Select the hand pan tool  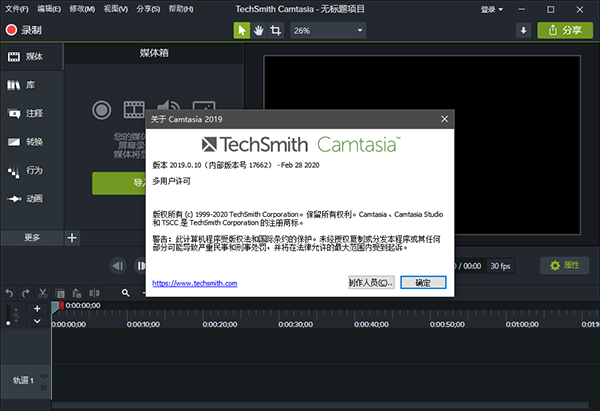click(258, 30)
